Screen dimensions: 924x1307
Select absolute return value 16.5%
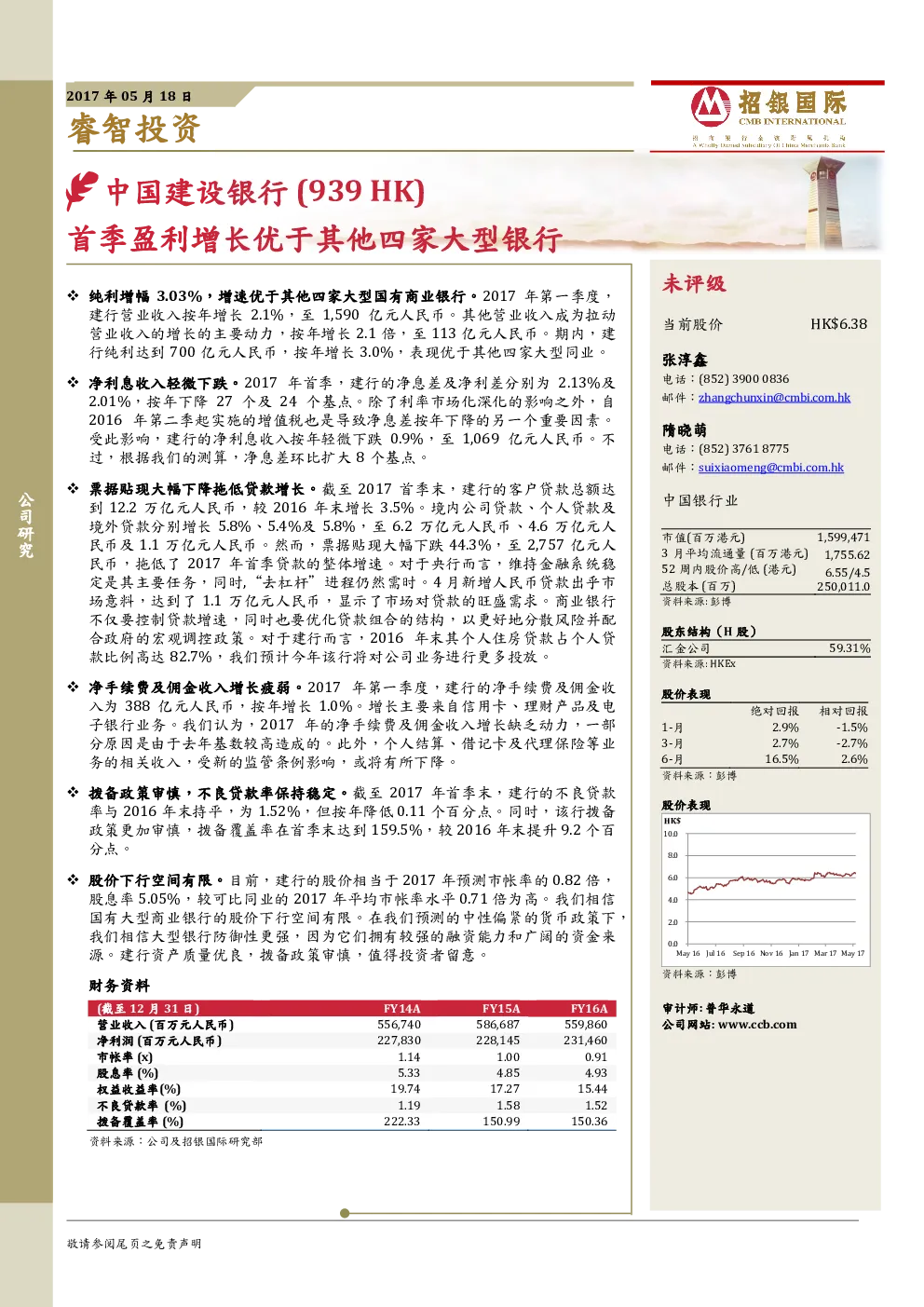click(x=781, y=759)
